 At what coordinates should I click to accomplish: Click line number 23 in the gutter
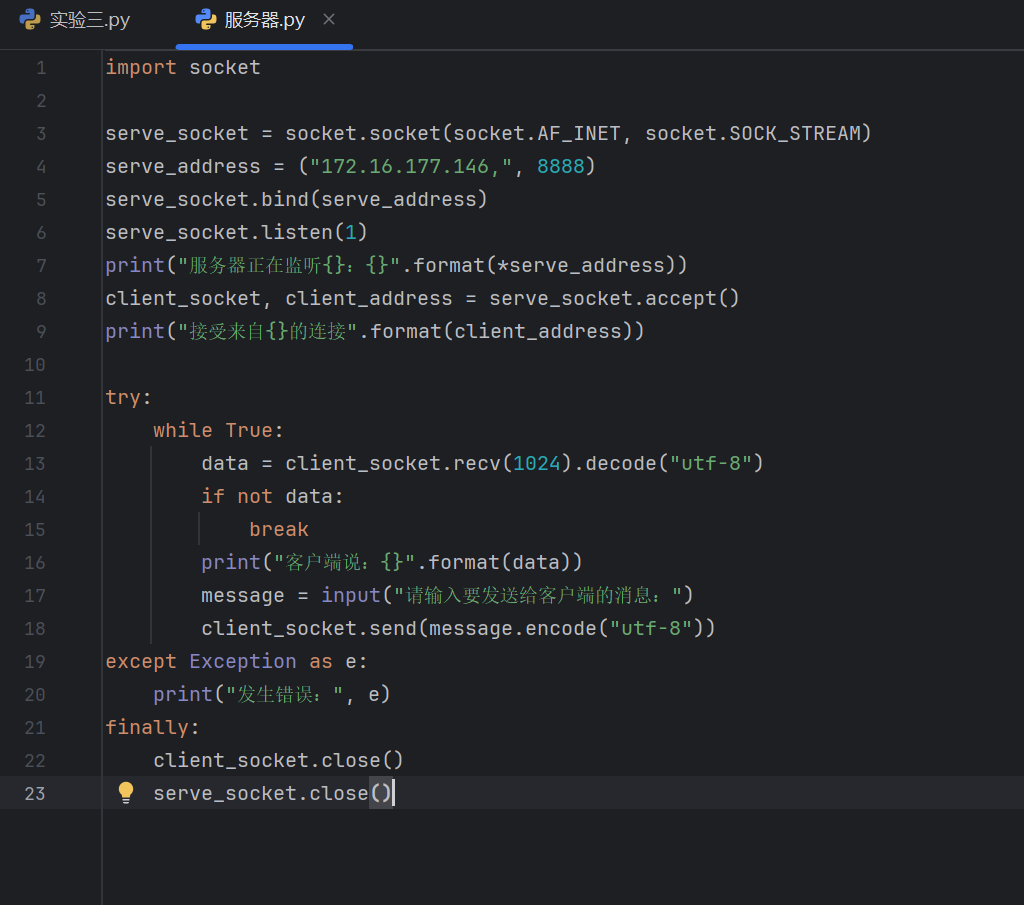tap(36, 794)
